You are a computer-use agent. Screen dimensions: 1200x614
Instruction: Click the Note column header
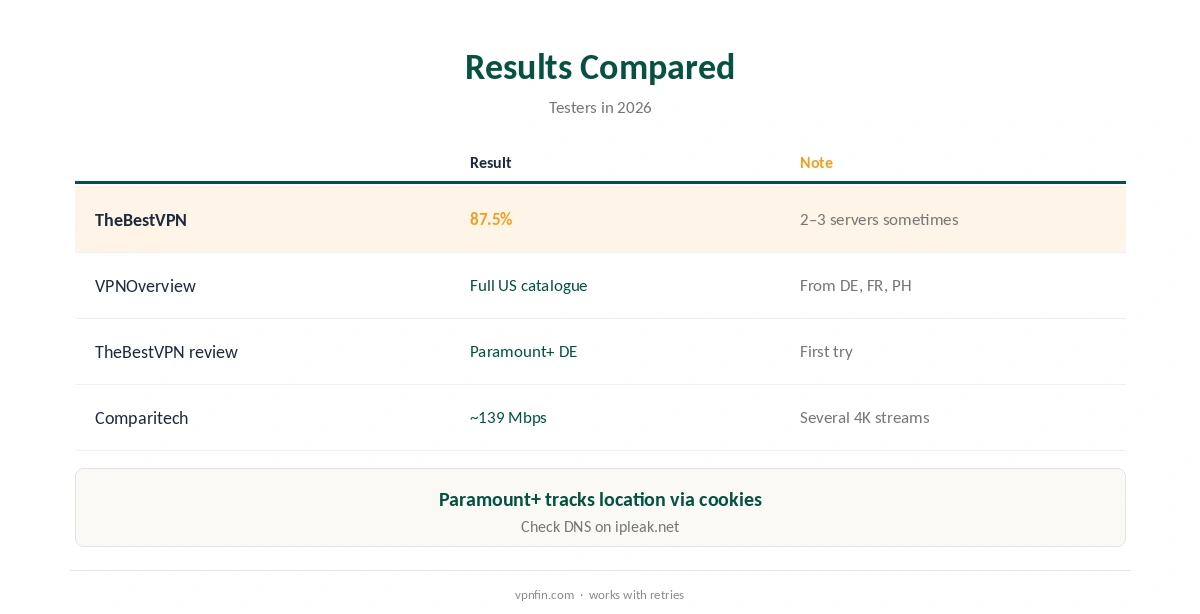[816, 162]
